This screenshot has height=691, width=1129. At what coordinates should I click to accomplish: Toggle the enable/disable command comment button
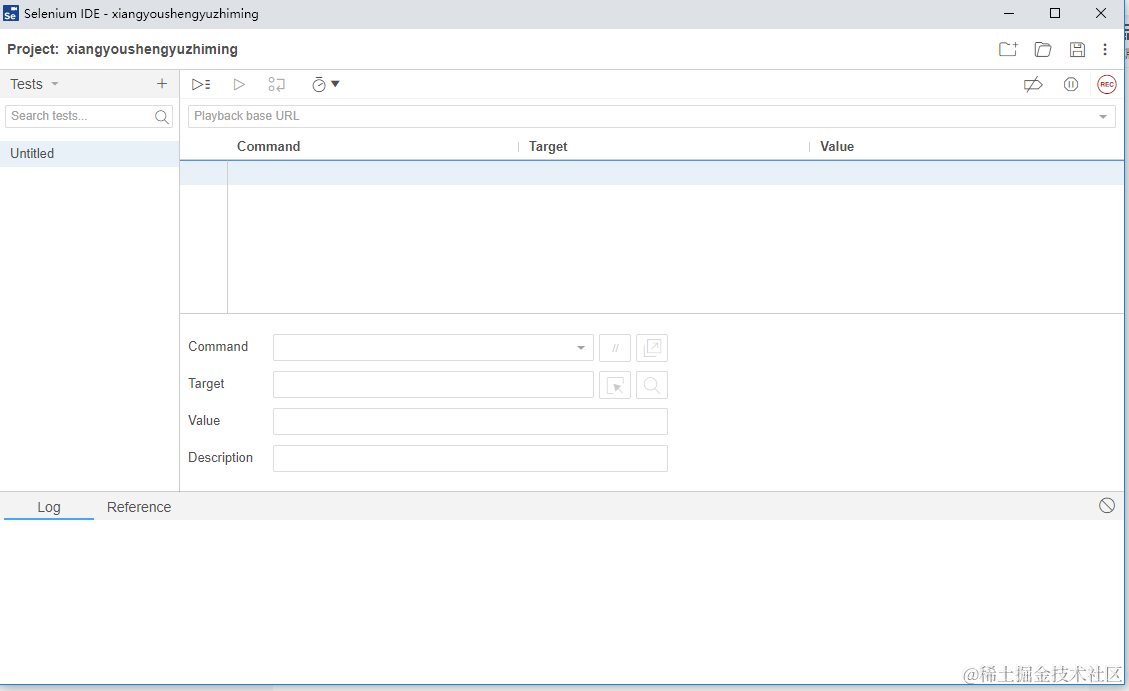[x=615, y=348]
